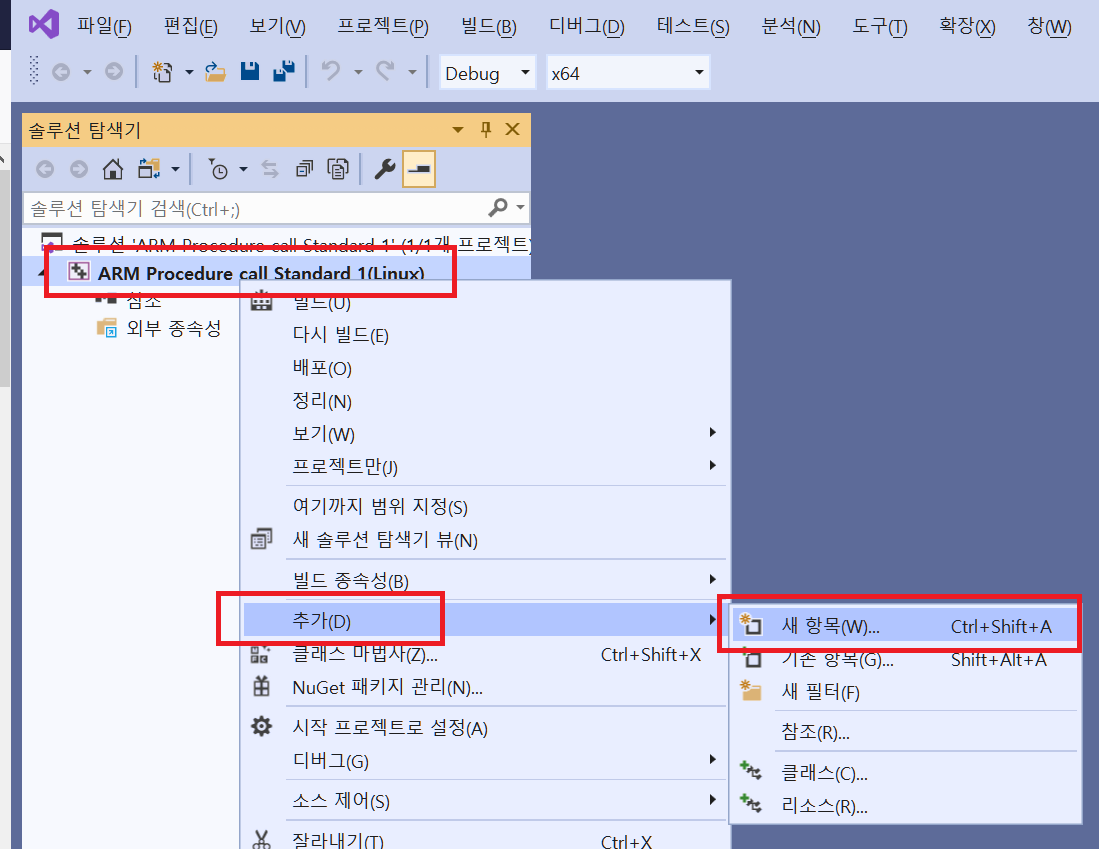The width and height of the screenshot is (1099, 849).
Task: Click the new project toolbar icon
Action: pyautogui.click(x=162, y=72)
